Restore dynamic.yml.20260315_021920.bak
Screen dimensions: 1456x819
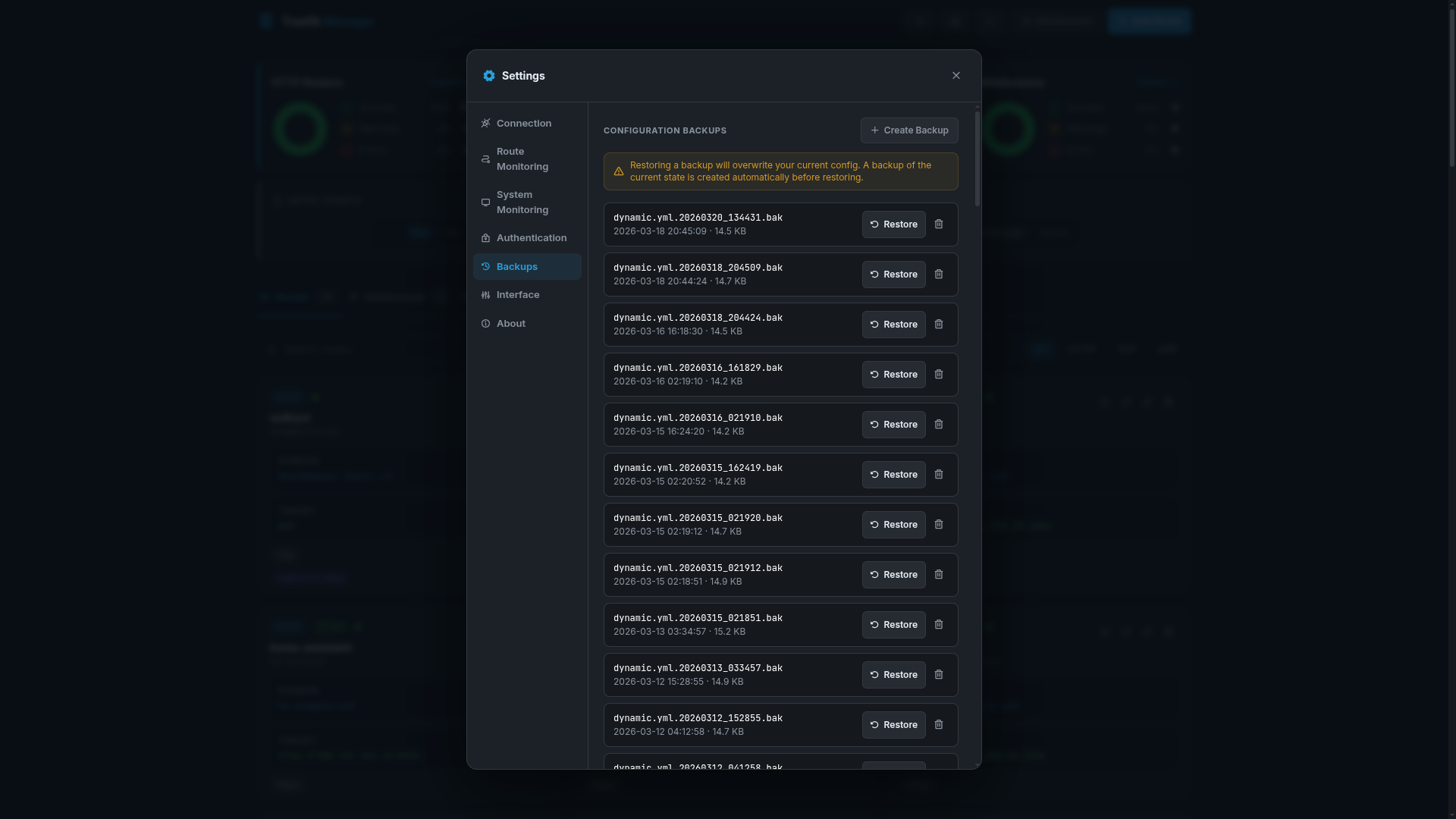pyautogui.click(x=893, y=524)
